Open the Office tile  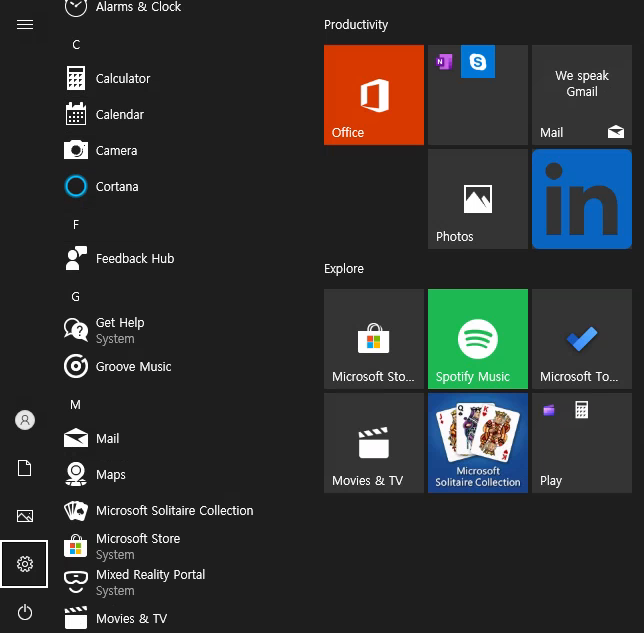coord(374,95)
